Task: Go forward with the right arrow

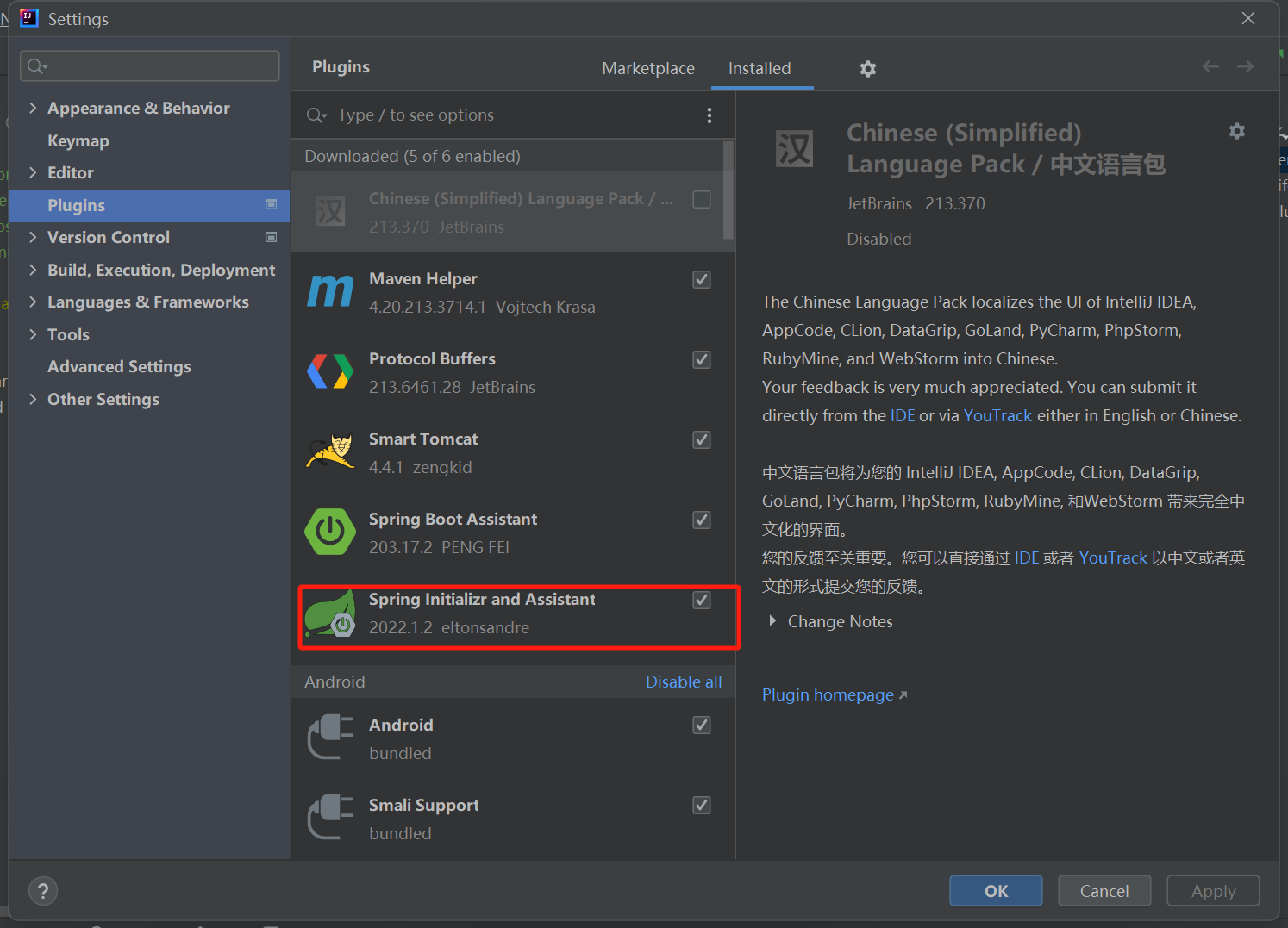Action: [x=1245, y=66]
